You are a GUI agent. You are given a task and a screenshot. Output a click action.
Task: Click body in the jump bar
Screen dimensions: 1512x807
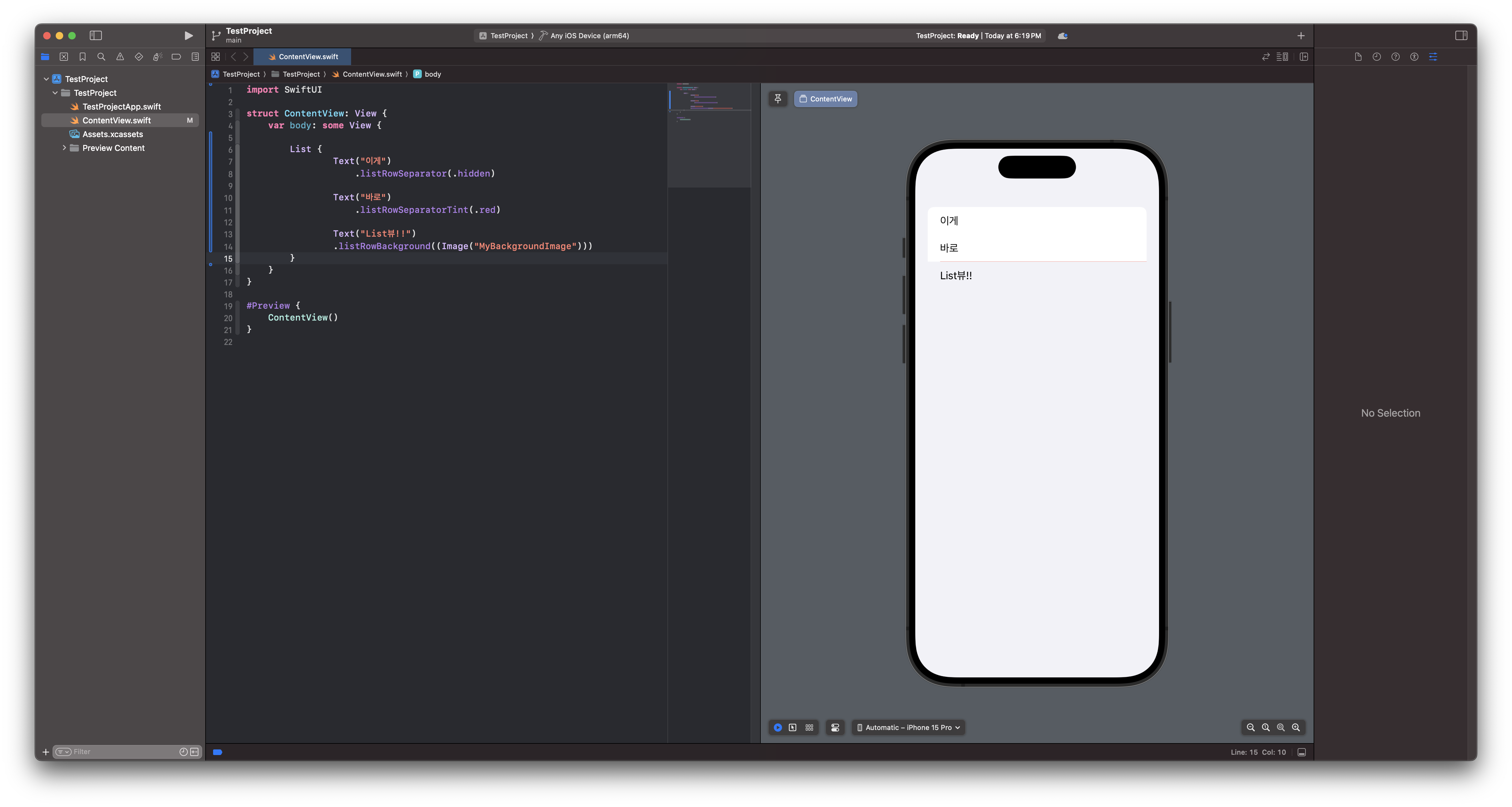(x=432, y=74)
